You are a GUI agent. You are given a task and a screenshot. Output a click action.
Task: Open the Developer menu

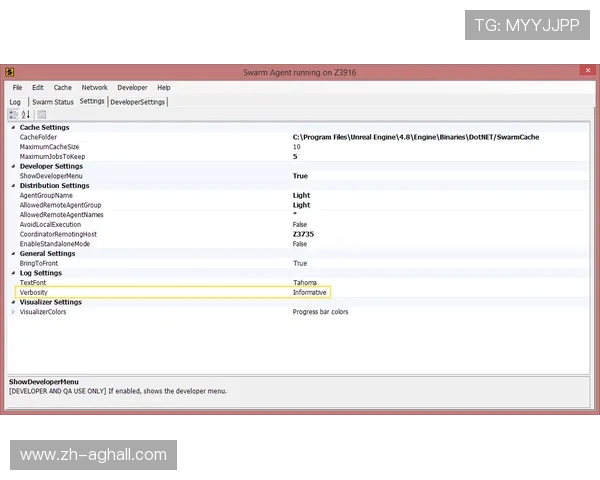tap(132, 88)
